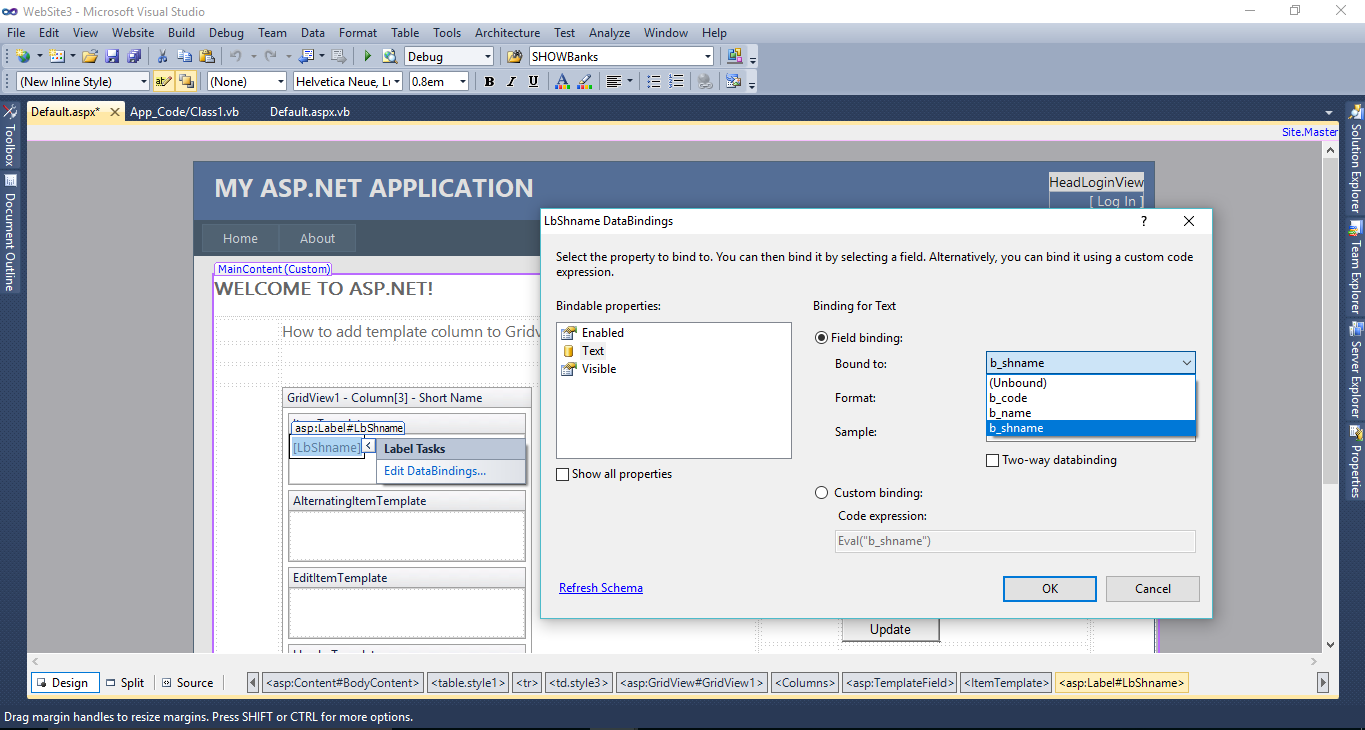This screenshot has height=730, width=1365.
Task: Click the Navigate Backward icon
Action: click(x=305, y=57)
